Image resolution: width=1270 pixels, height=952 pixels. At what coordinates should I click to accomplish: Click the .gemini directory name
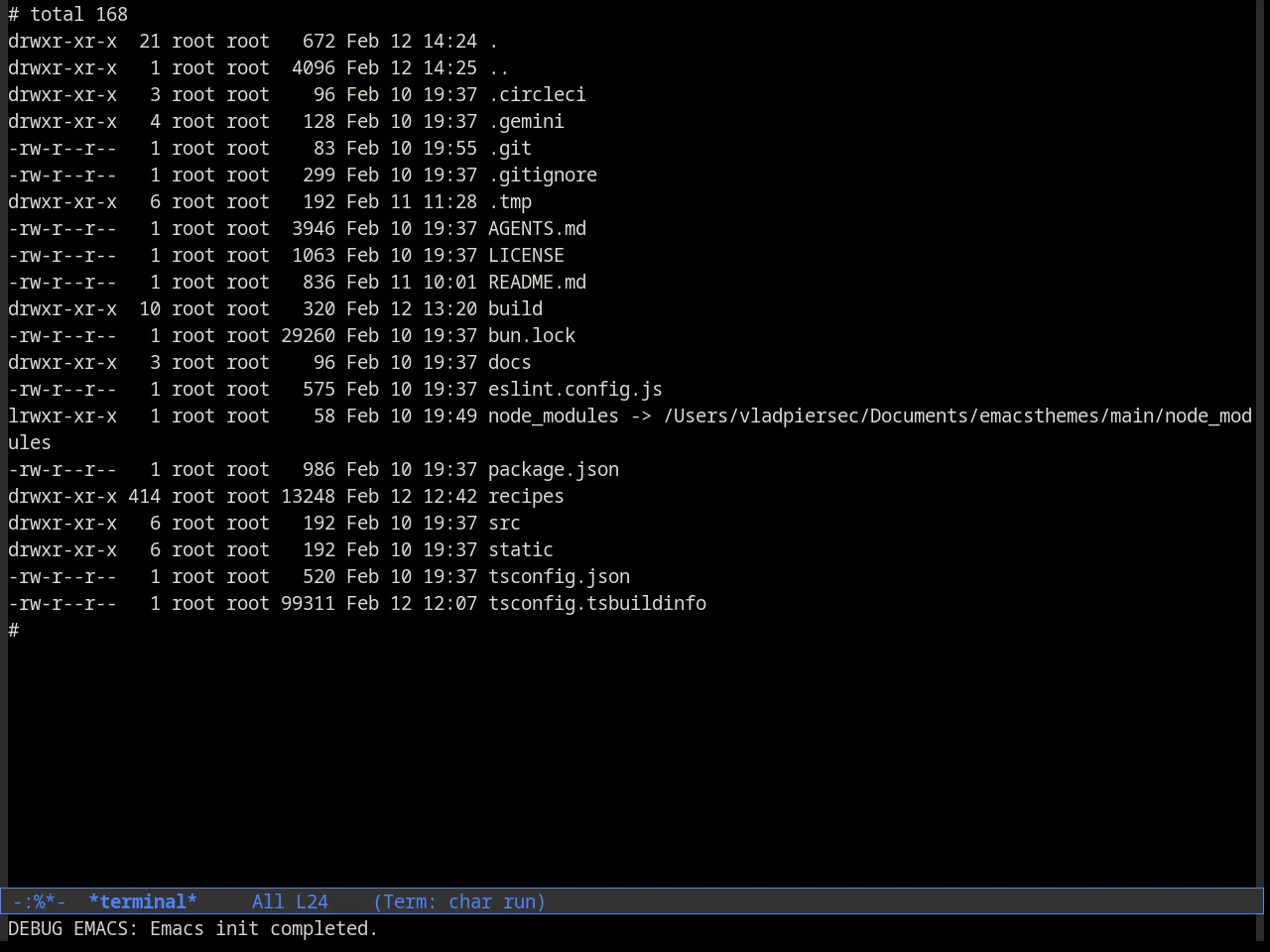(x=526, y=121)
